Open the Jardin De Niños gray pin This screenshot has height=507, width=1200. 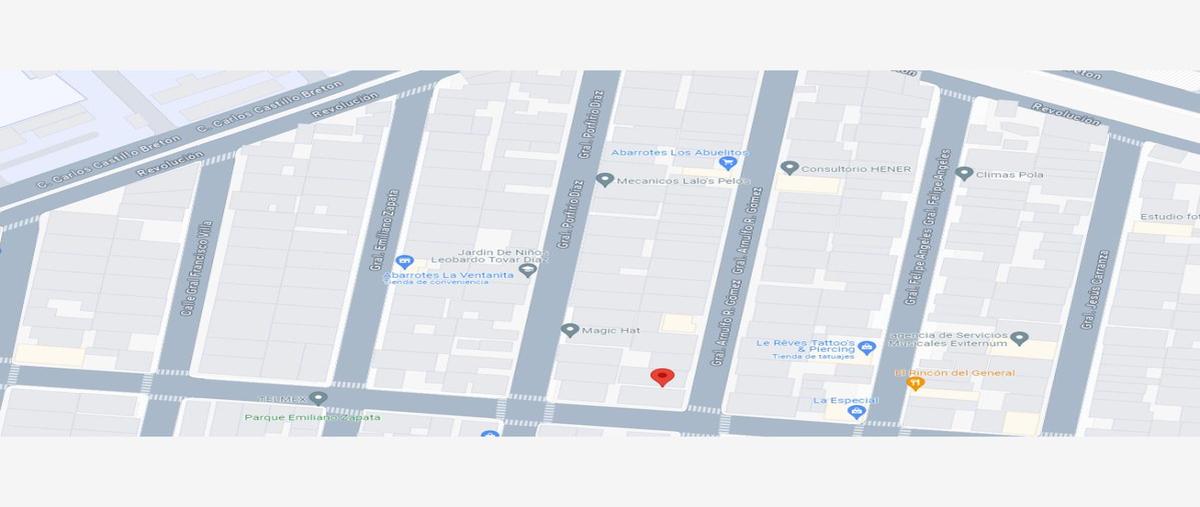point(528,269)
